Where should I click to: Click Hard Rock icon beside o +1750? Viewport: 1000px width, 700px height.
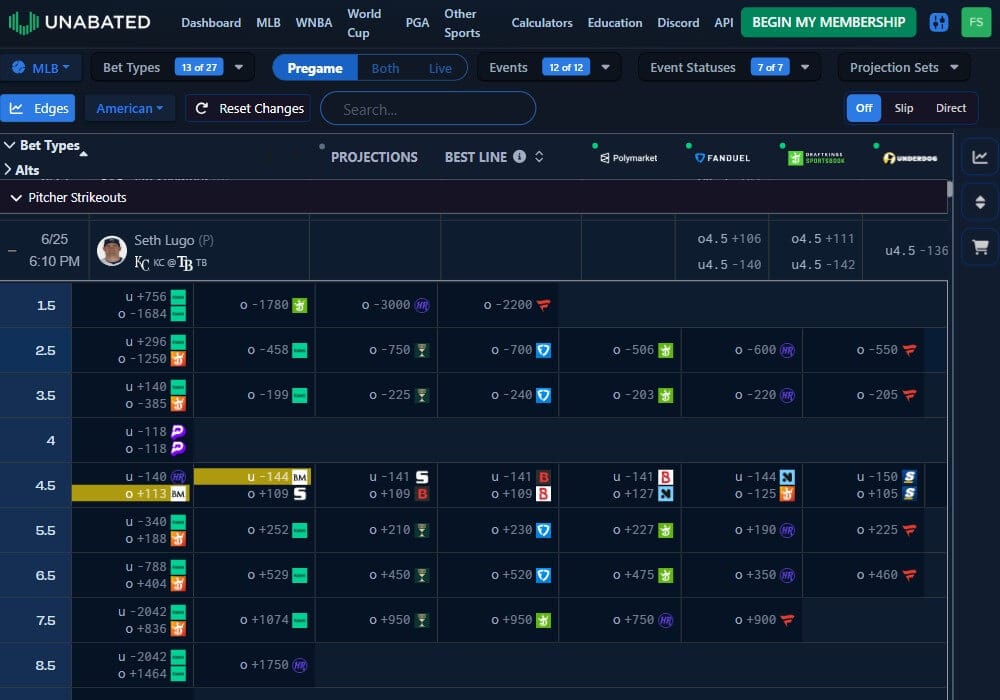300,665
